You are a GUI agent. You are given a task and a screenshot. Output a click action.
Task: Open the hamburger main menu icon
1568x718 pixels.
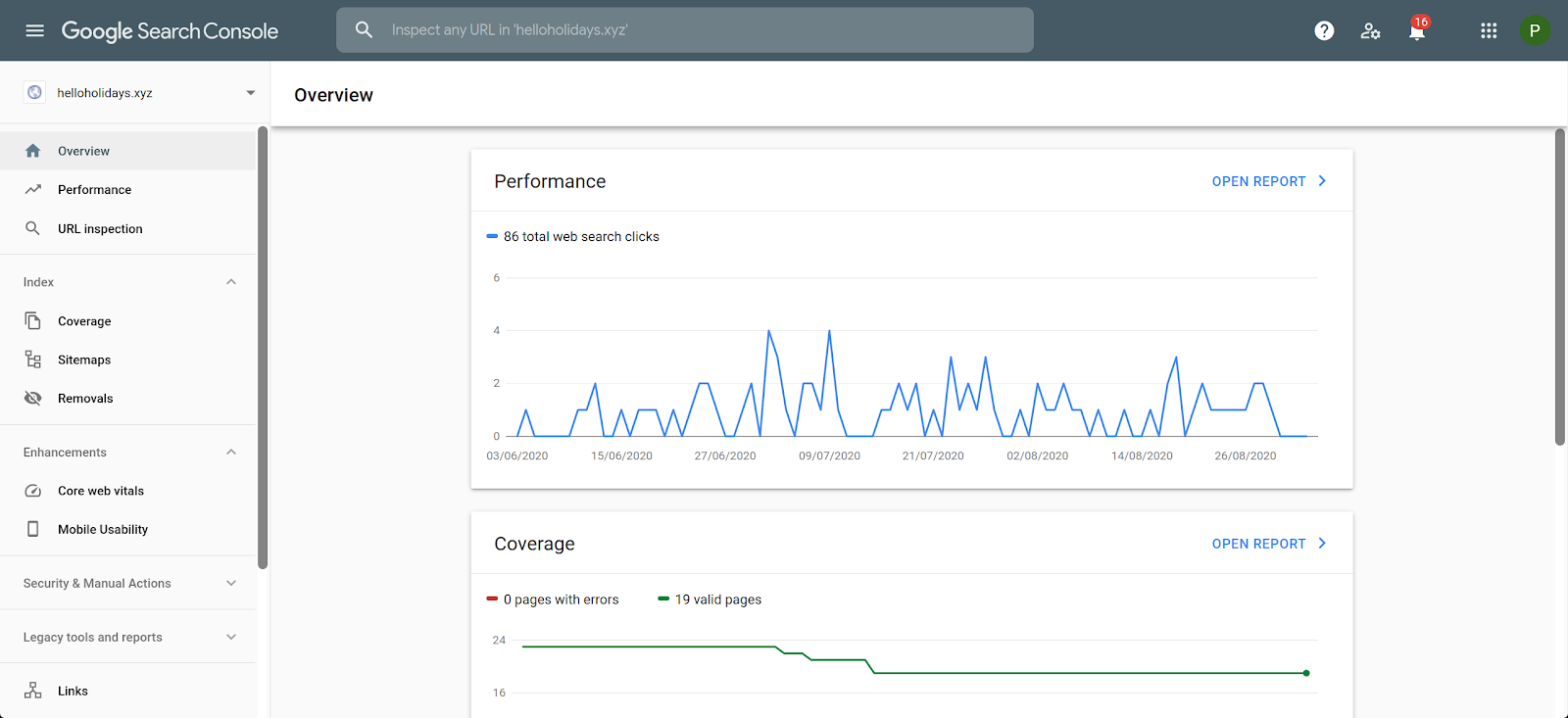pyautogui.click(x=35, y=30)
